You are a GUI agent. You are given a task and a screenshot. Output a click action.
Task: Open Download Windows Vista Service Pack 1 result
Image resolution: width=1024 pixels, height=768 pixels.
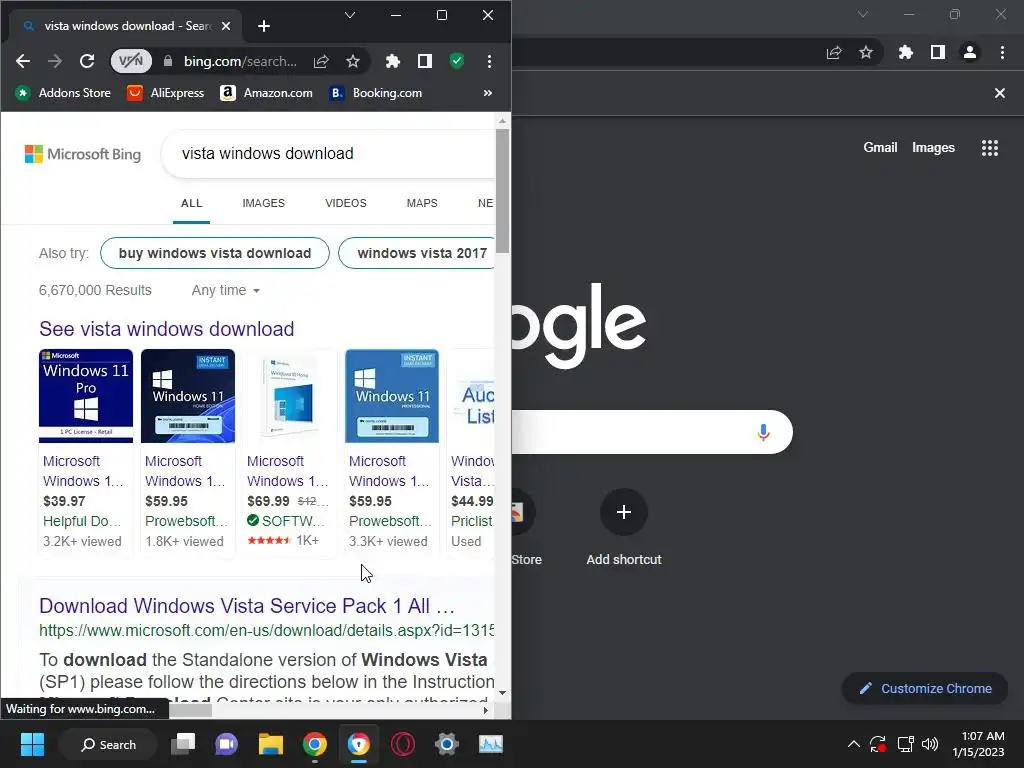pos(247,606)
